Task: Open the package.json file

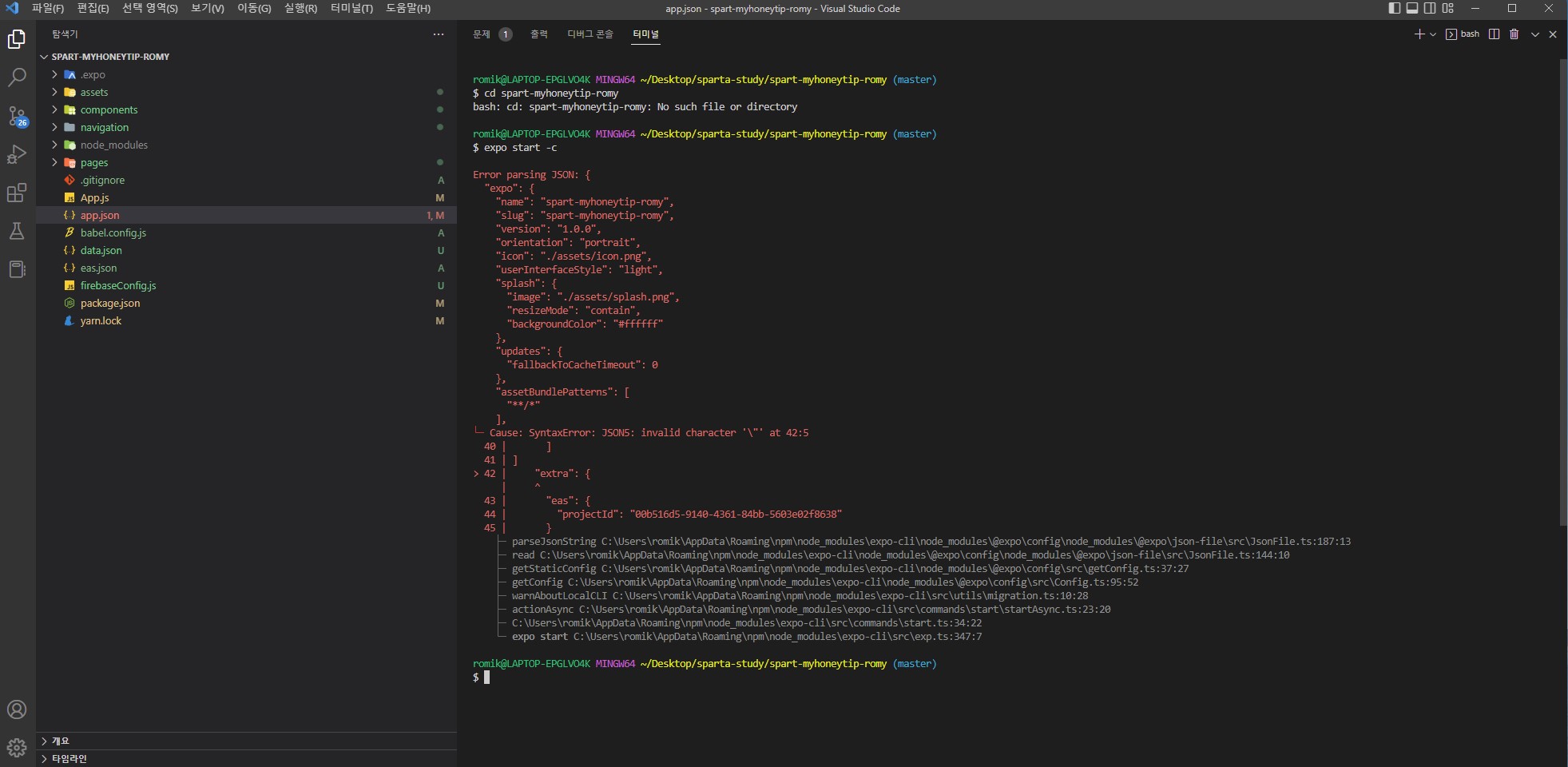Action: [x=247, y=303]
